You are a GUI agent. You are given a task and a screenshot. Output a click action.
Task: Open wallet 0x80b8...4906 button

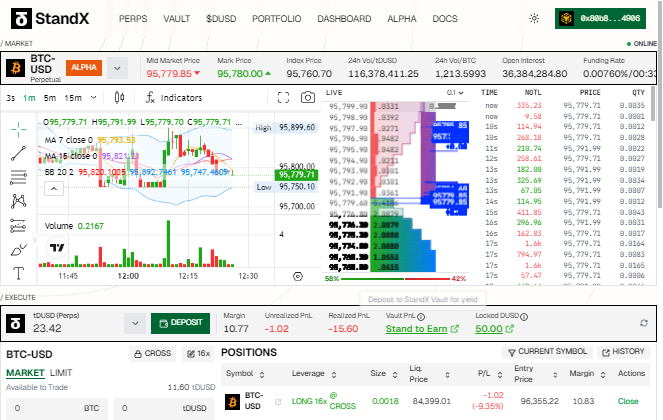click(x=600, y=19)
